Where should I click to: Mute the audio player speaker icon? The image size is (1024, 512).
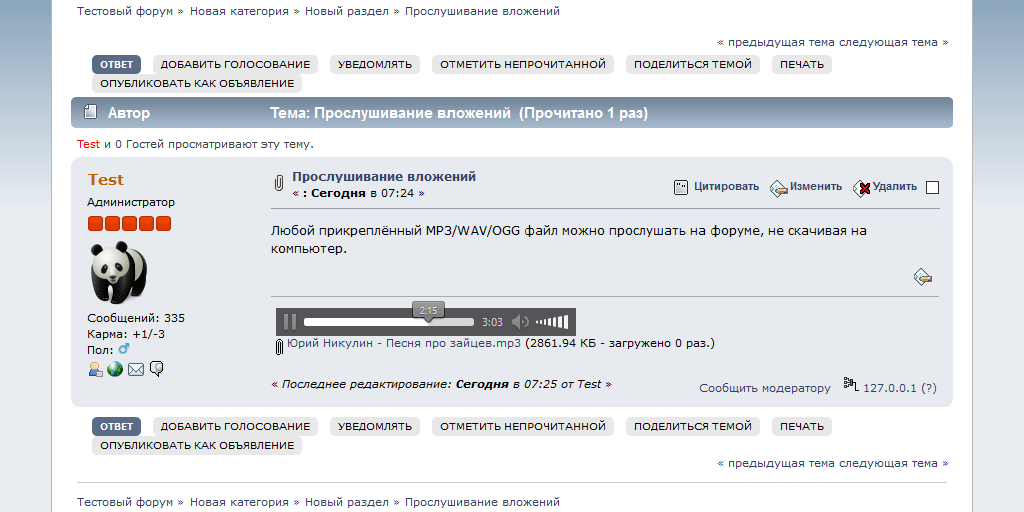pyautogui.click(x=520, y=322)
